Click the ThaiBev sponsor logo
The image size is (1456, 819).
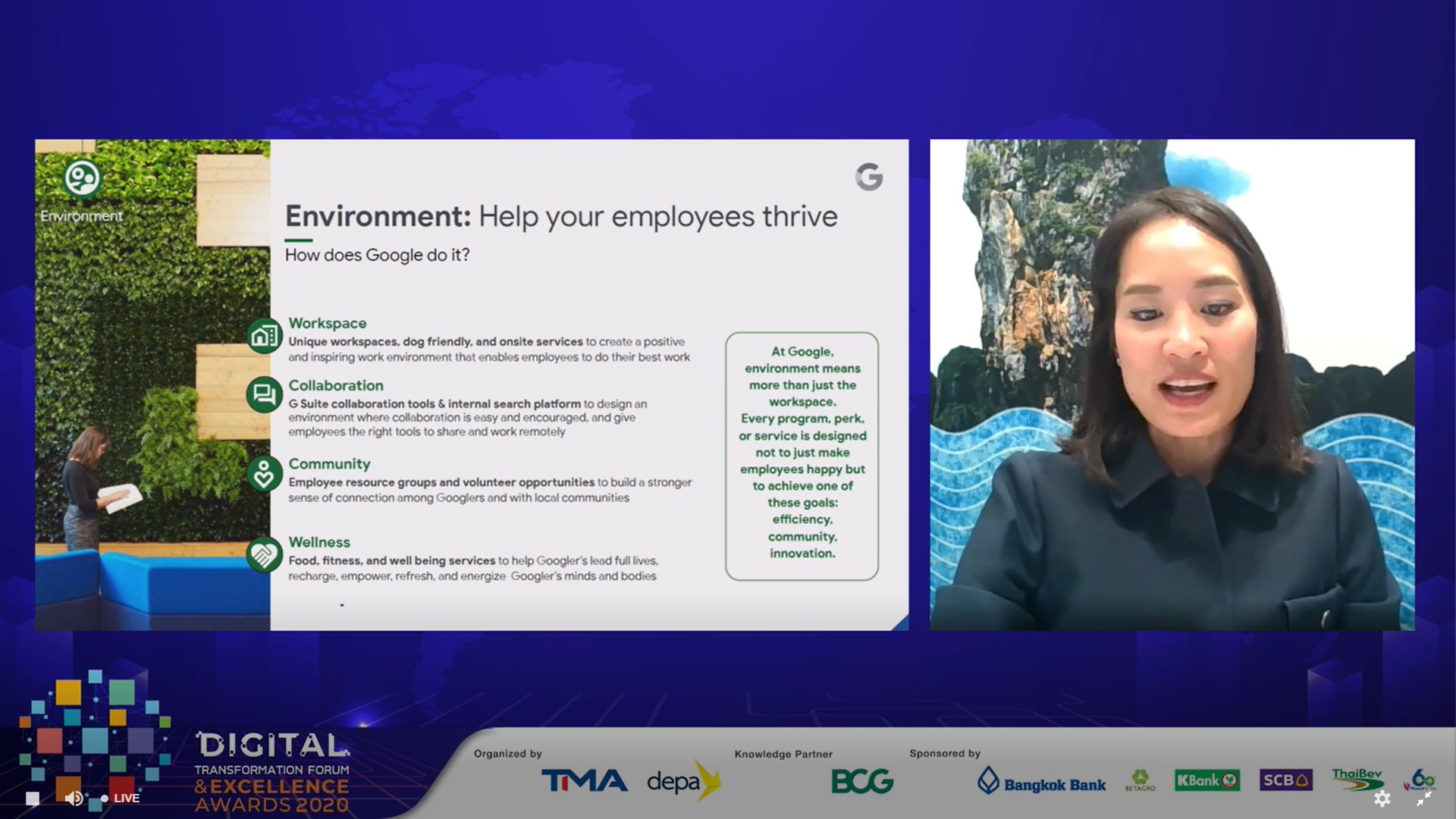click(1357, 779)
